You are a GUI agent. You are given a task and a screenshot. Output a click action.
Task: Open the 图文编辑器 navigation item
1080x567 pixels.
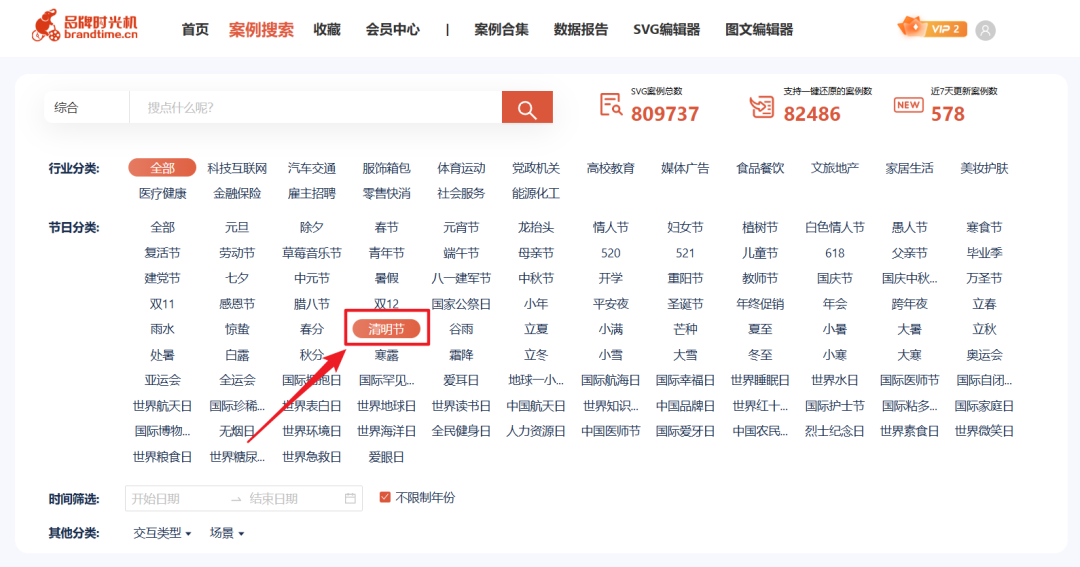(x=759, y=30)
